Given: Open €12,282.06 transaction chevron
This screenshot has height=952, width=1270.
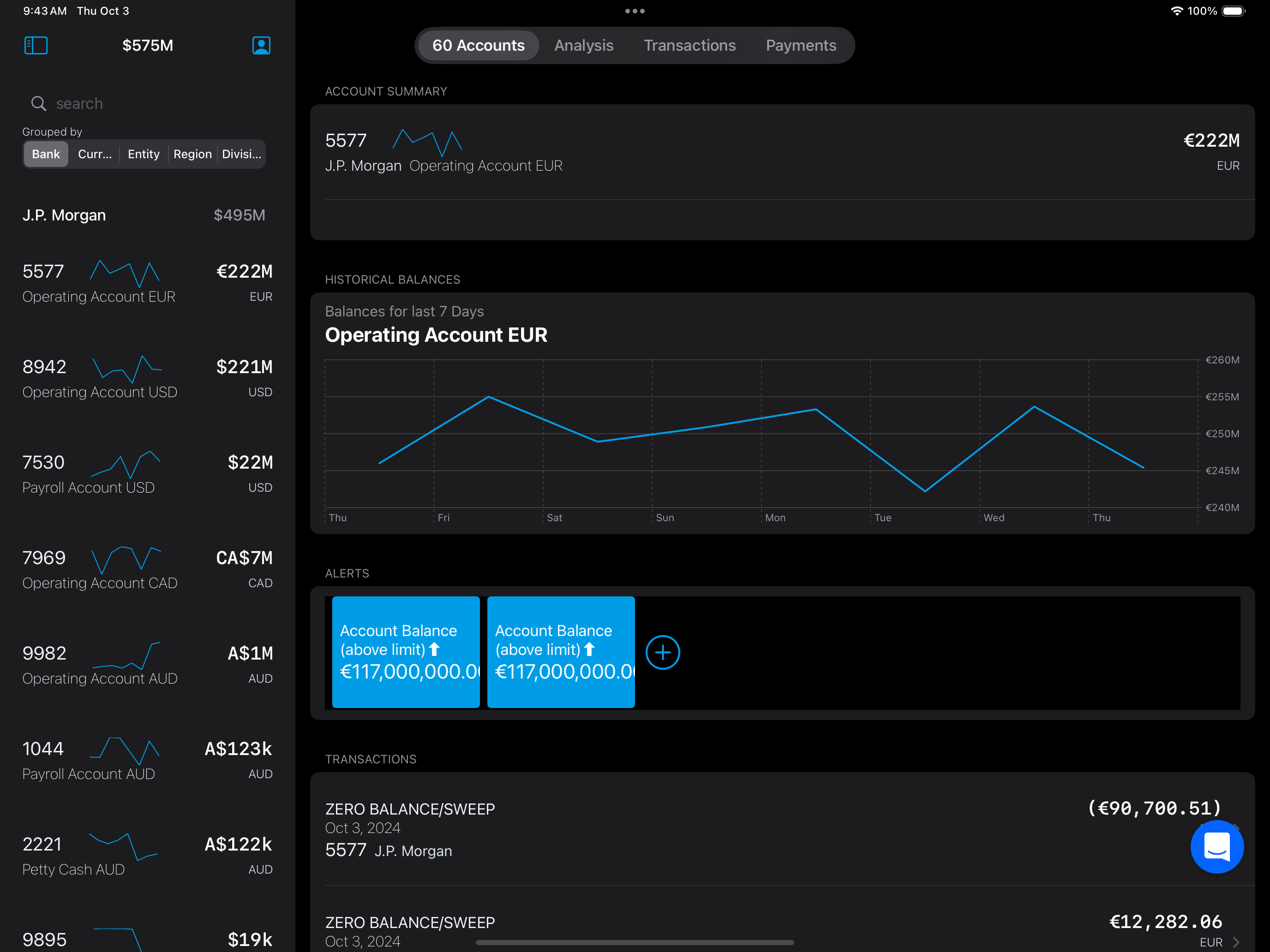Looking at the screenshot, I should 1236,942.
